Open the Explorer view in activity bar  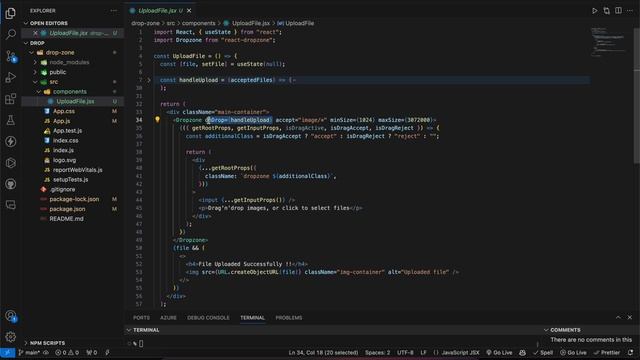(x=11, y=13)
